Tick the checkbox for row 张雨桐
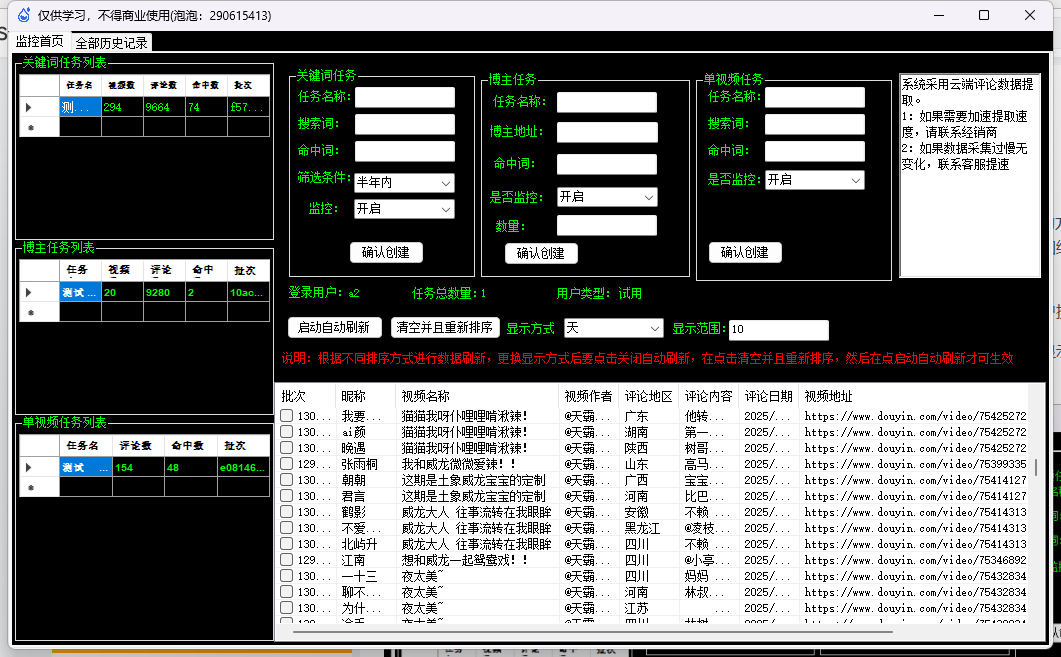 287,464
